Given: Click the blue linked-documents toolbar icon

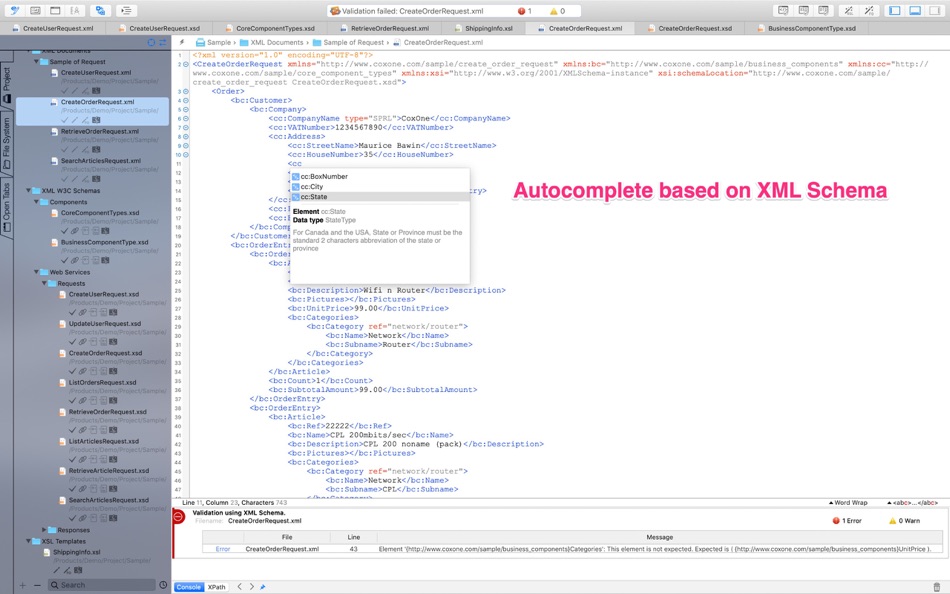Looking at the screenshot, I should (x=100, y=10).
